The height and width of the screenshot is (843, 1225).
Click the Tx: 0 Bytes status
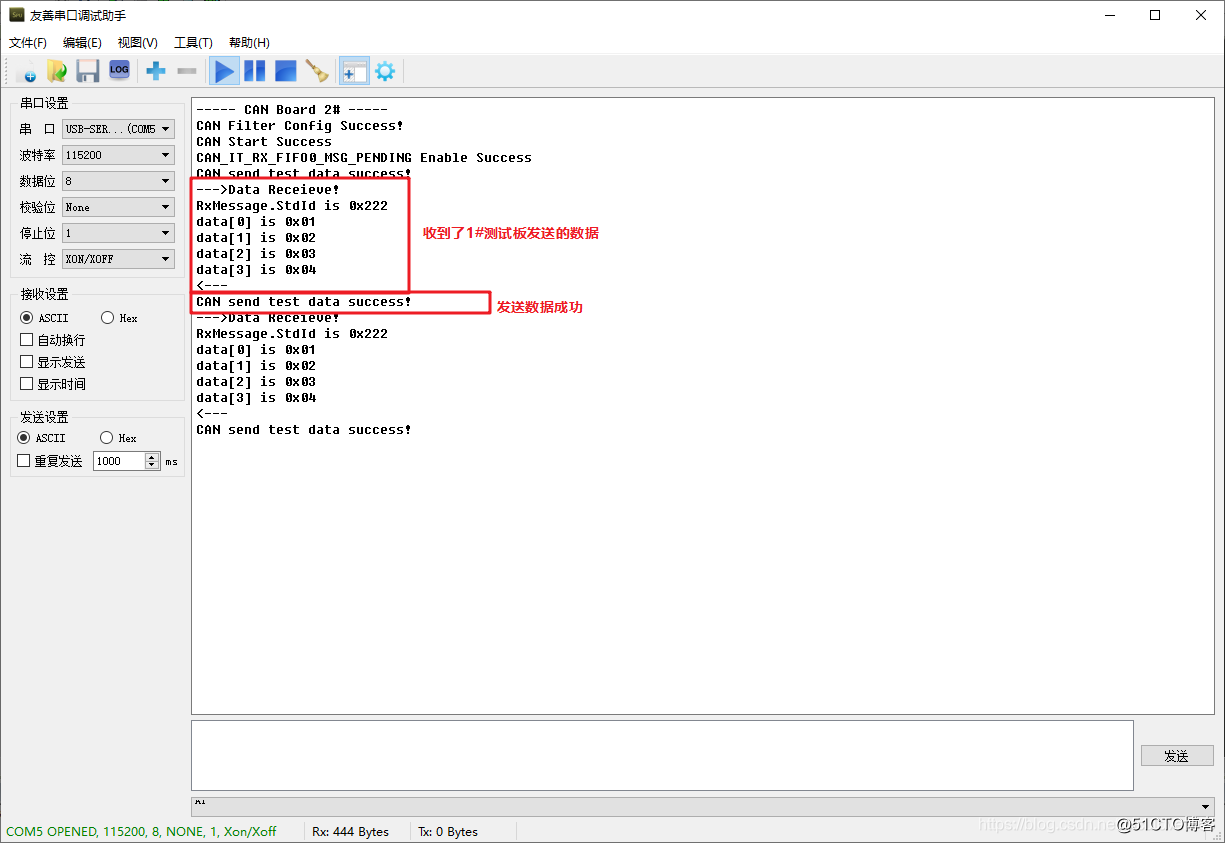click(x=448, y=831)
